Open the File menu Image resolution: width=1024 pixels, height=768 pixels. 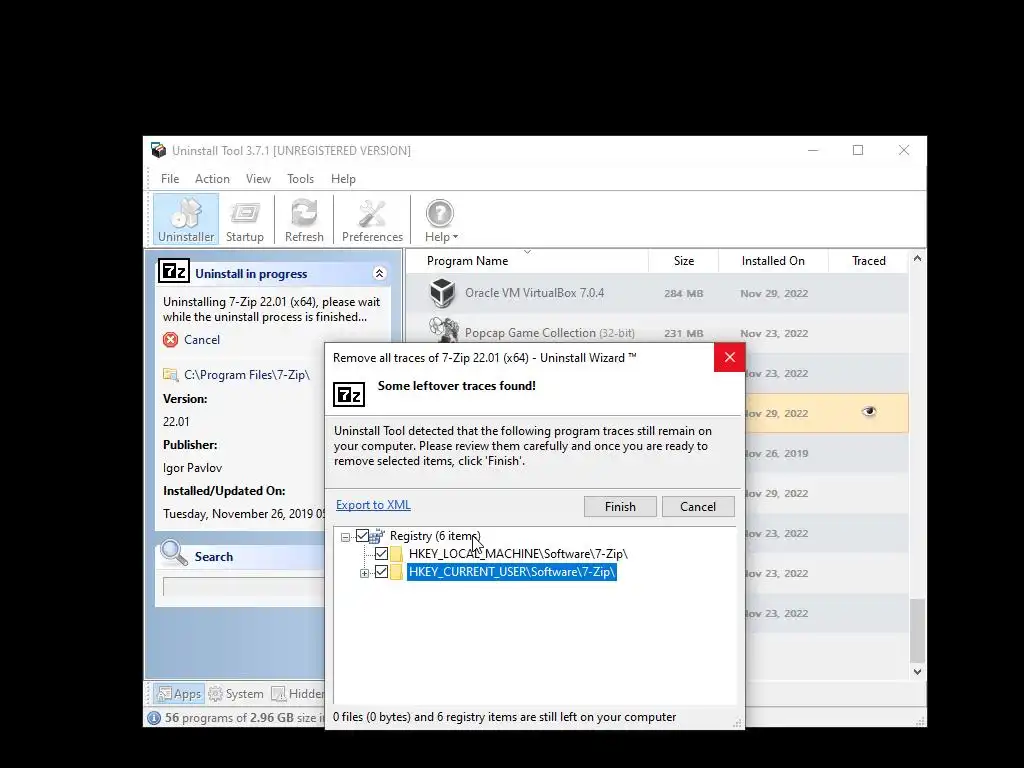click(x=170, y=179)
